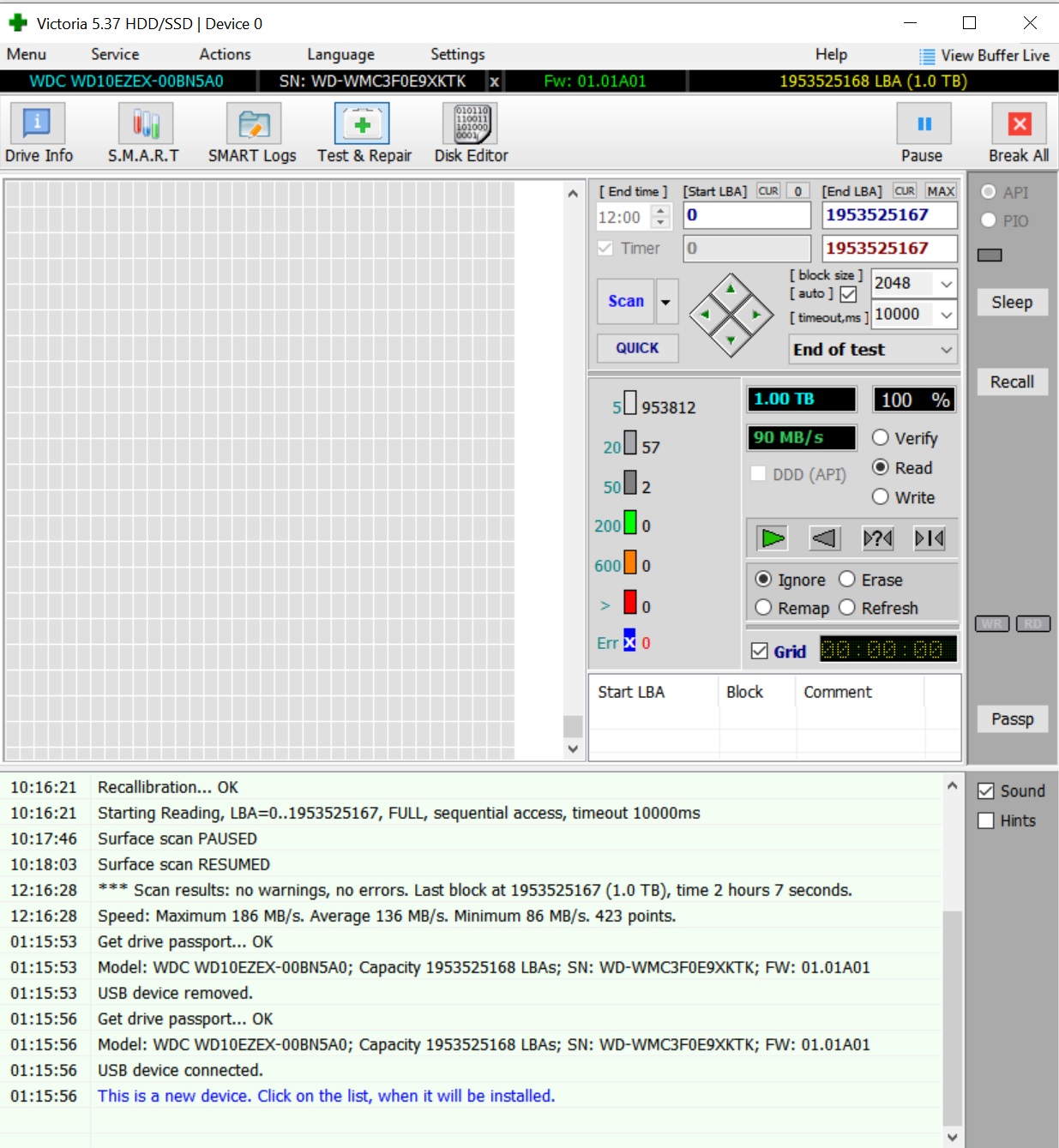Open the block size 2048 dropdown
Image resolution: width=1059 pixels, height=1148 pixels.
[x=946, y=284]
